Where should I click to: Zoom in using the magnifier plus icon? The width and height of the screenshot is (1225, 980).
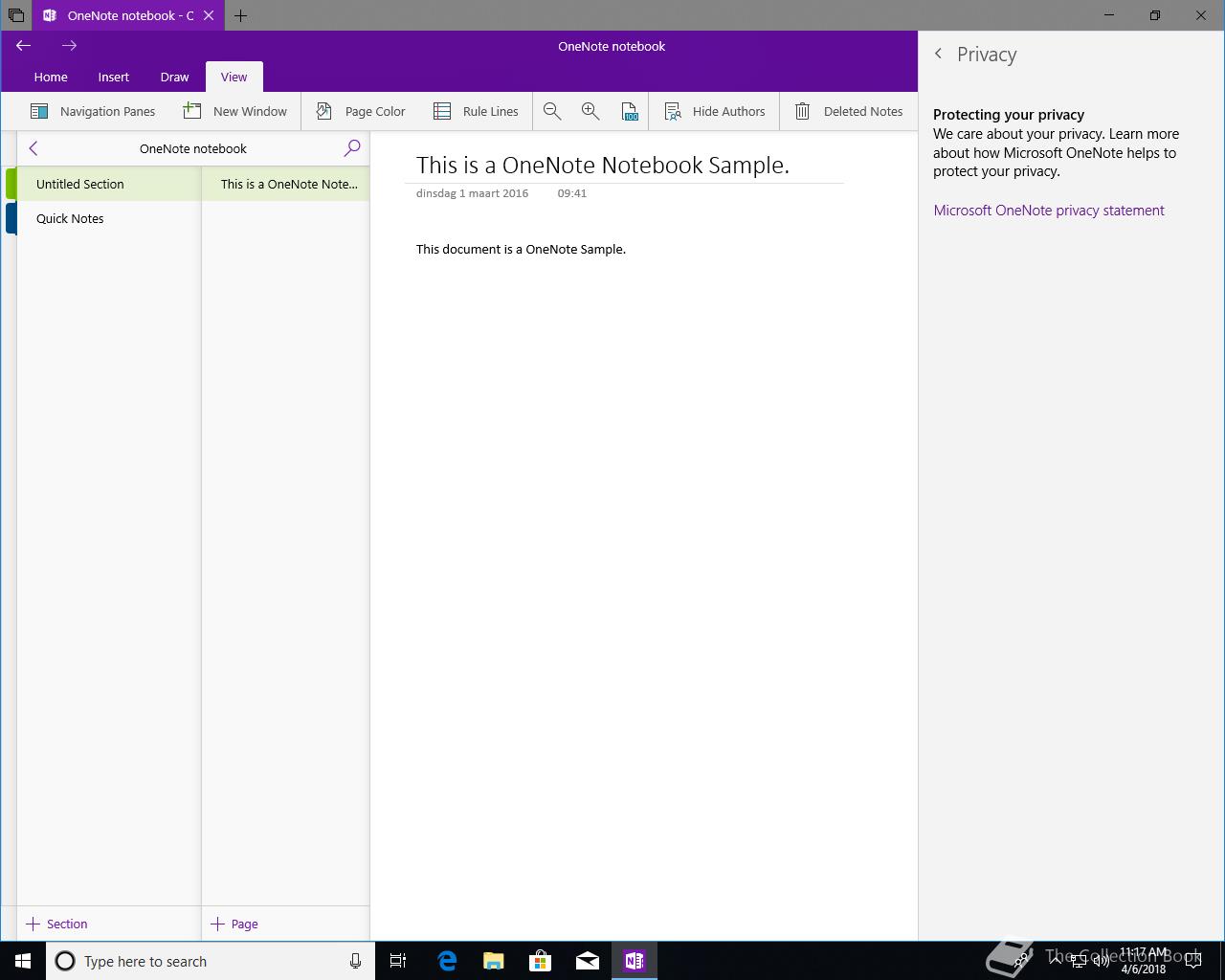590,111
